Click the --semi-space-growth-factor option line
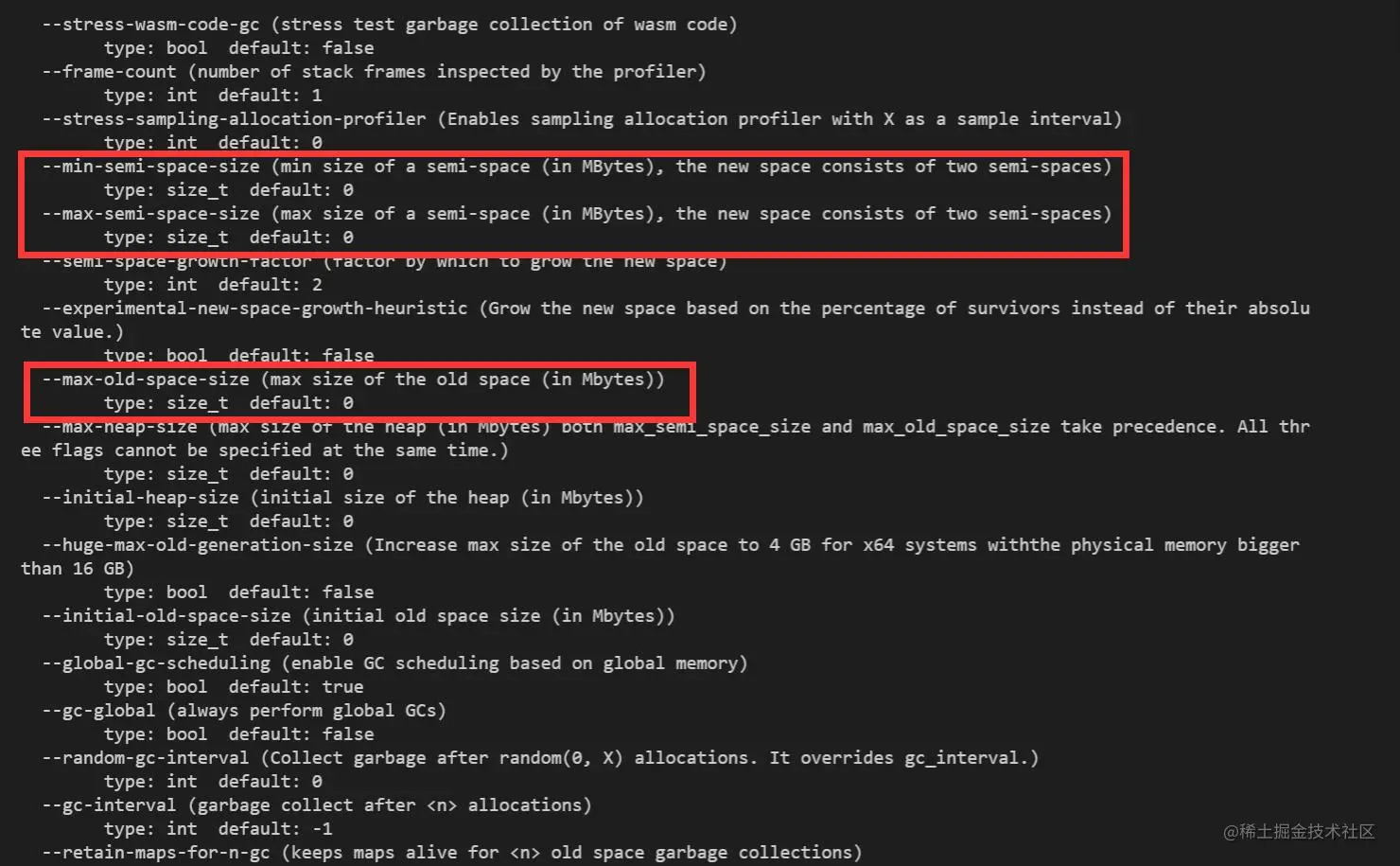This screenshot has height=866, width=1400. click(384, 261)
